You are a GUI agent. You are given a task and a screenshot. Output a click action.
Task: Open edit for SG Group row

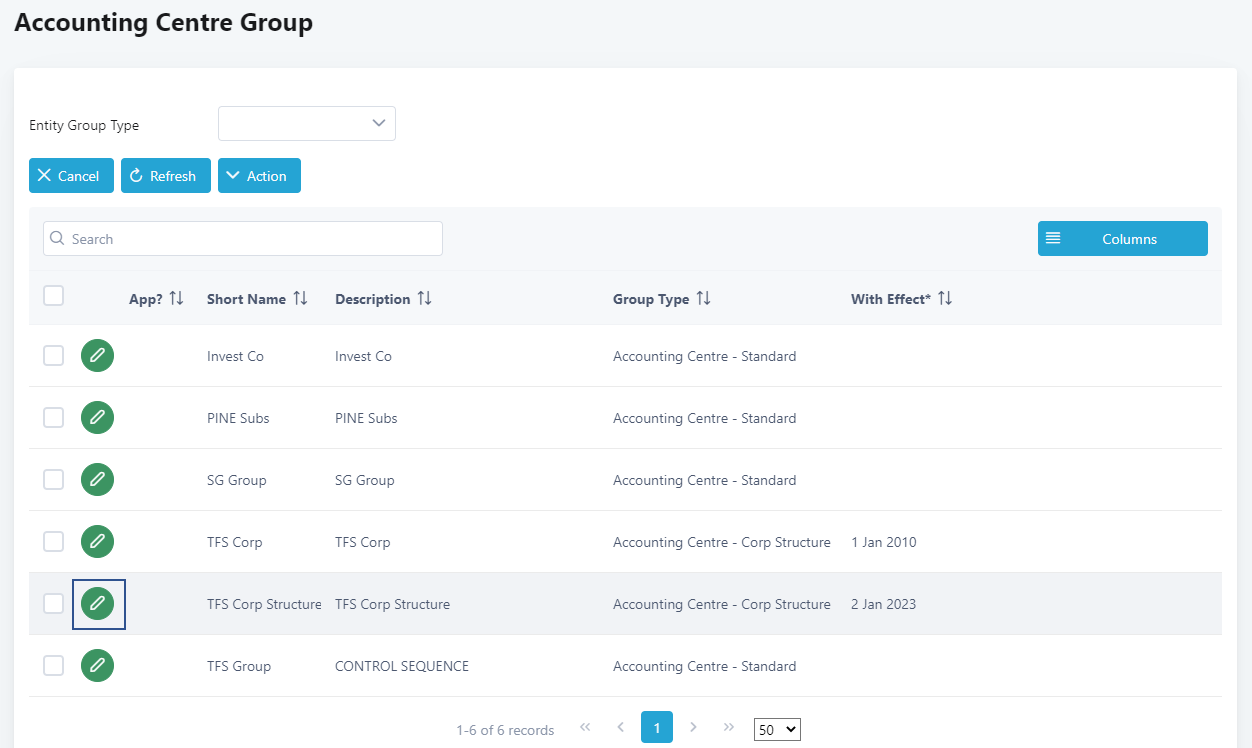(x=97, y=480)
